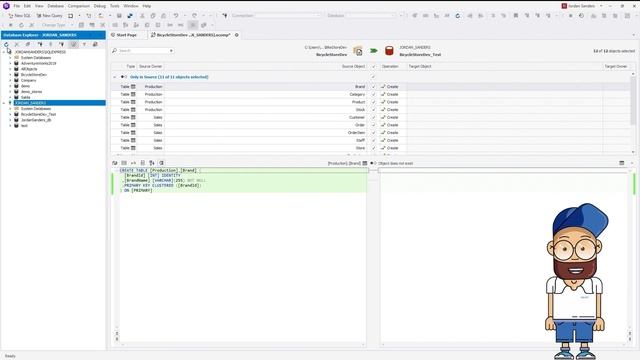Click the filter icon left of Connection box
This screenshot has width=640, height=360.
click(x=224, y=16)
